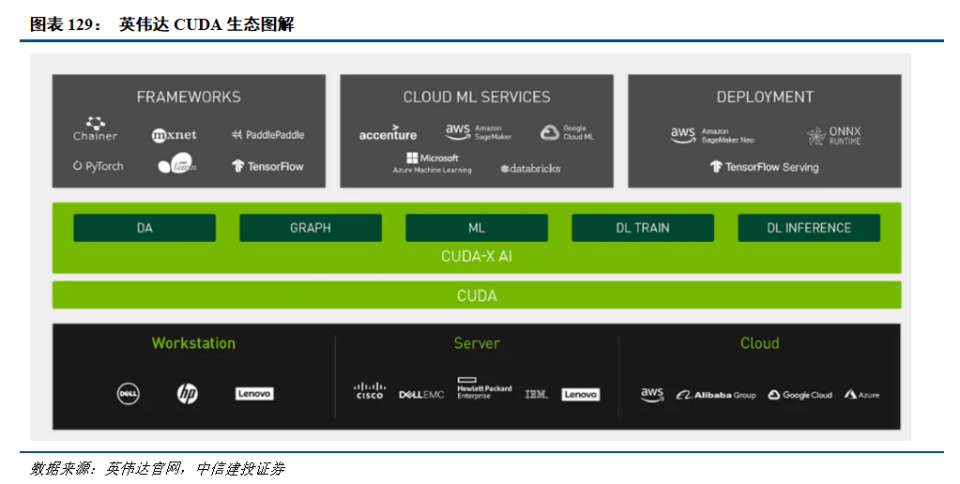Screen dimensions: 960x484
Task: Select the ONNX Runtime logo
Action: point(834,136)
